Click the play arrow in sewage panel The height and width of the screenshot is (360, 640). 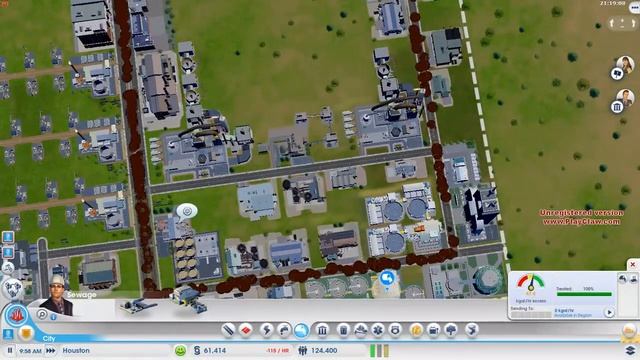(609, 313)
